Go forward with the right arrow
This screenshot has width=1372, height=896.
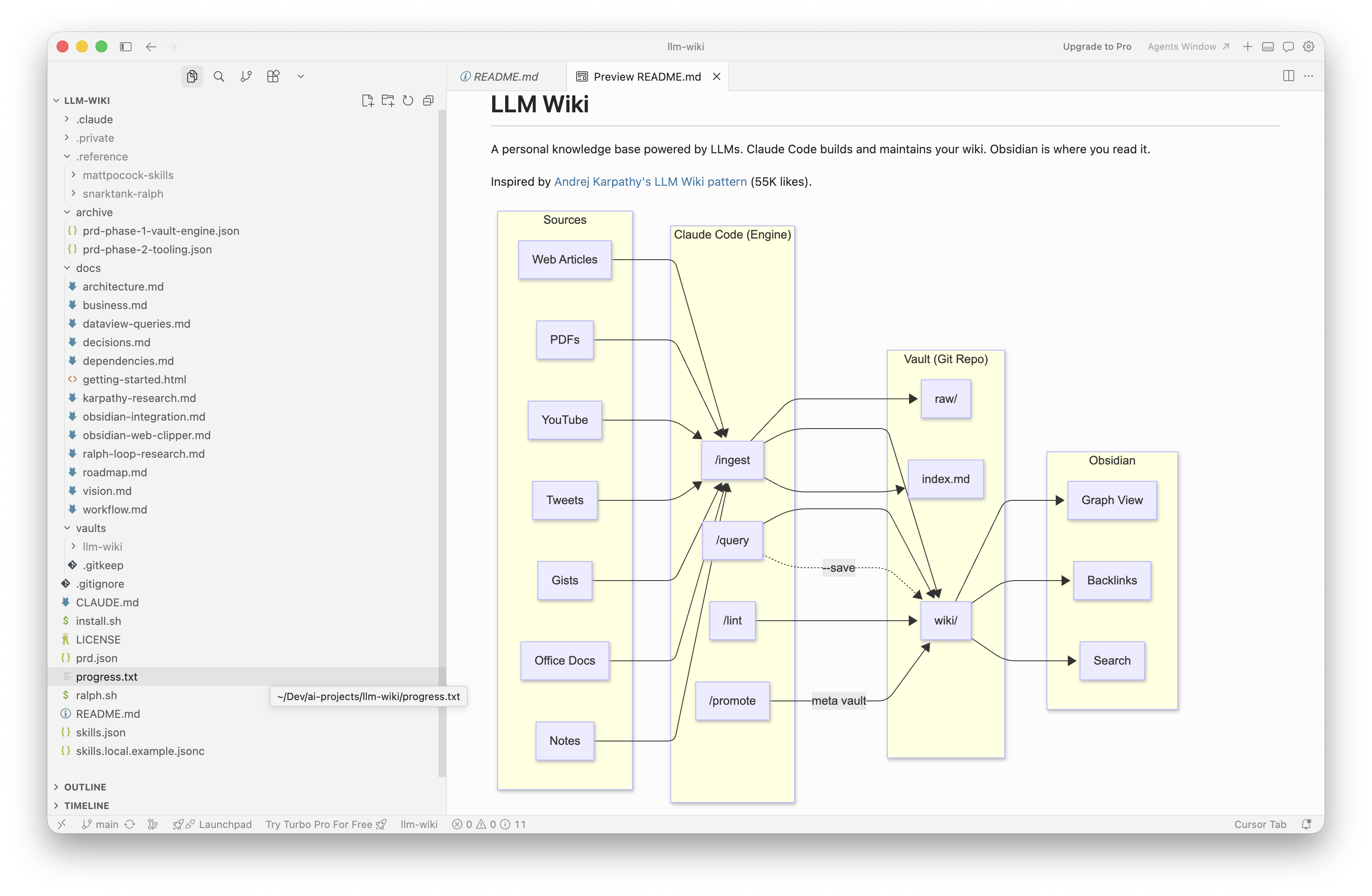172,47
